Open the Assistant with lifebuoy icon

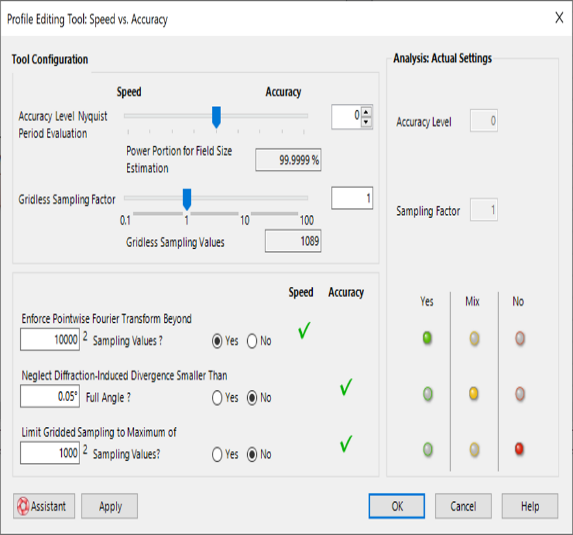[x=44, y=506]
